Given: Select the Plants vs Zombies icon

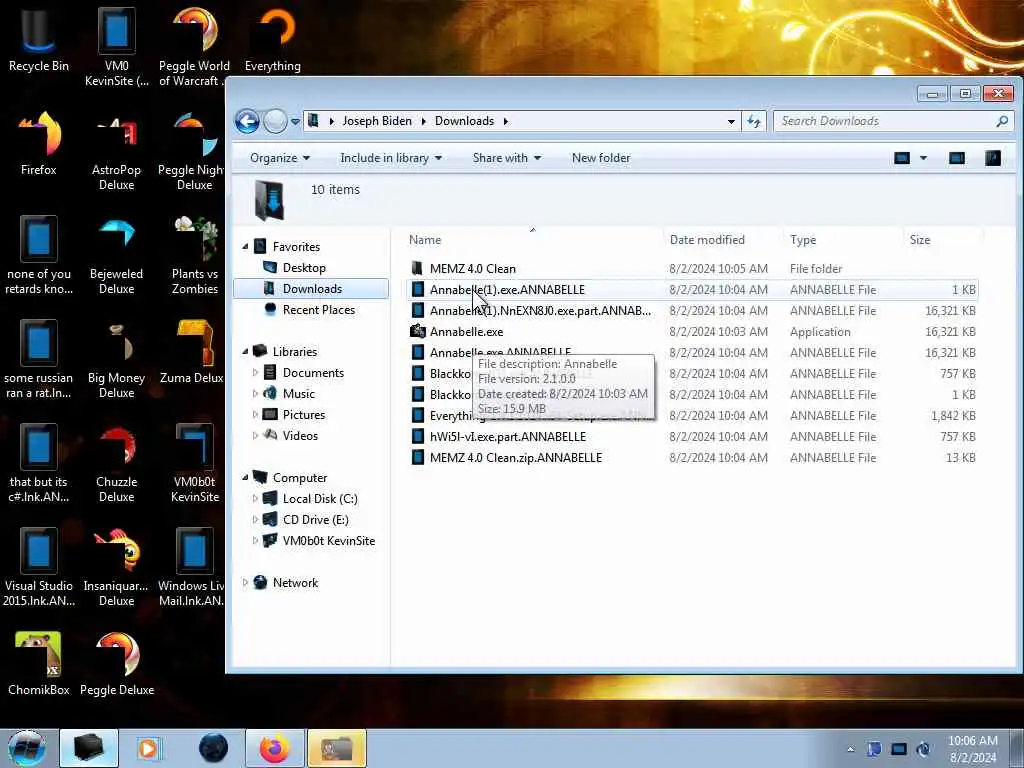Looking at the screenshot, I should click(x=195, y=255).
